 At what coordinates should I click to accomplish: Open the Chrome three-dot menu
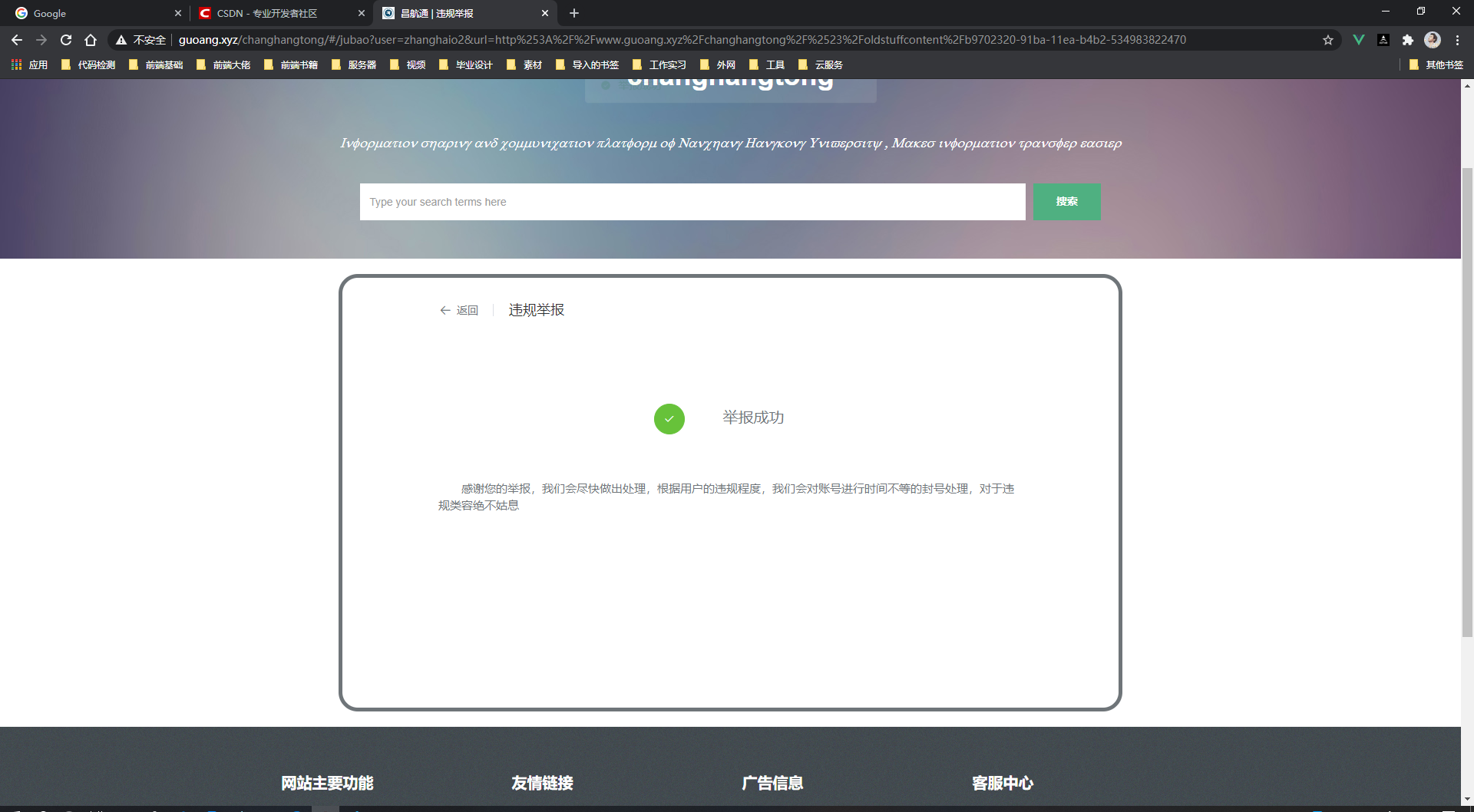[x=1457, y=40]
